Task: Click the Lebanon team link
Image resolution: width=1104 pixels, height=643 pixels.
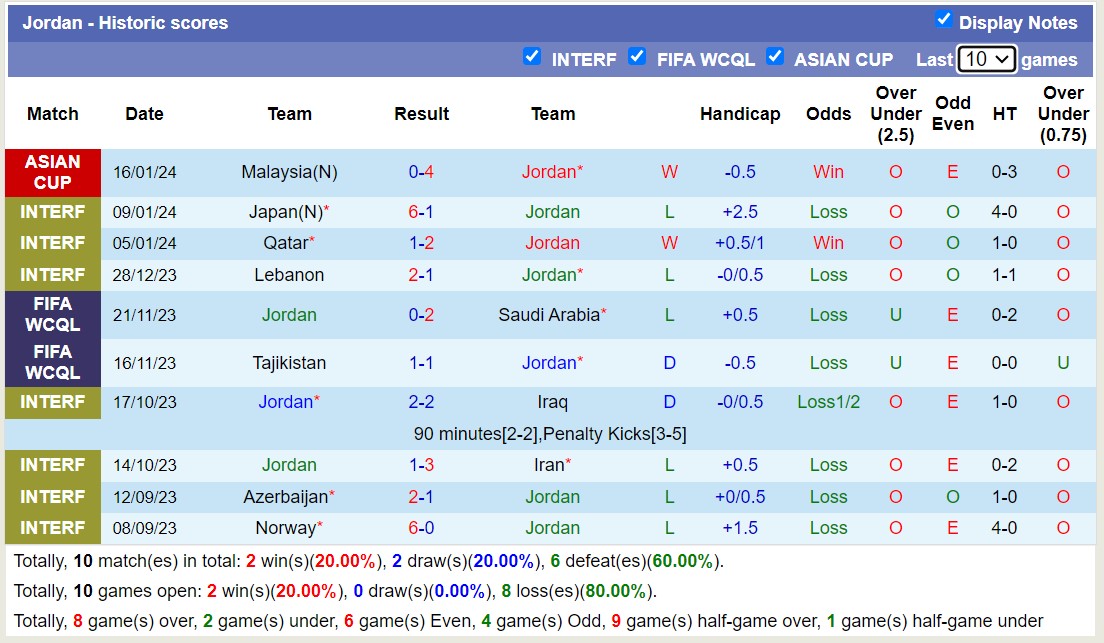Action: coord(290,275)
